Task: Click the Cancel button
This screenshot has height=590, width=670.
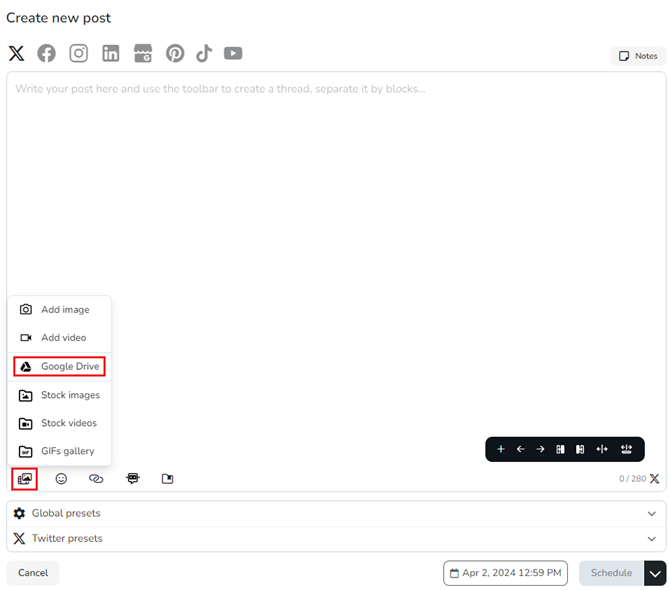Action: coord(33,573)
